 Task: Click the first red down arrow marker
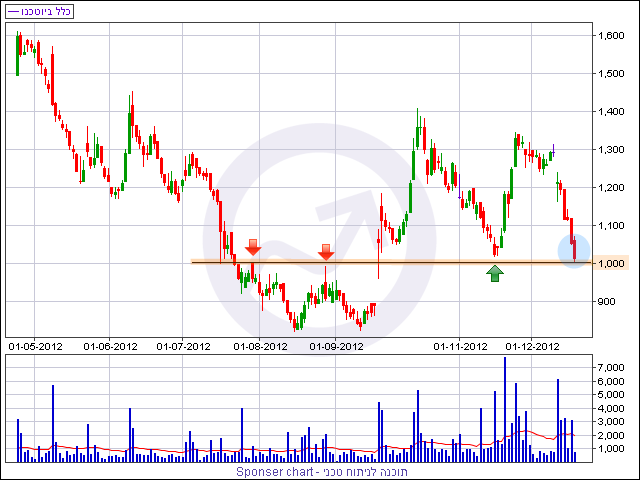253,248
